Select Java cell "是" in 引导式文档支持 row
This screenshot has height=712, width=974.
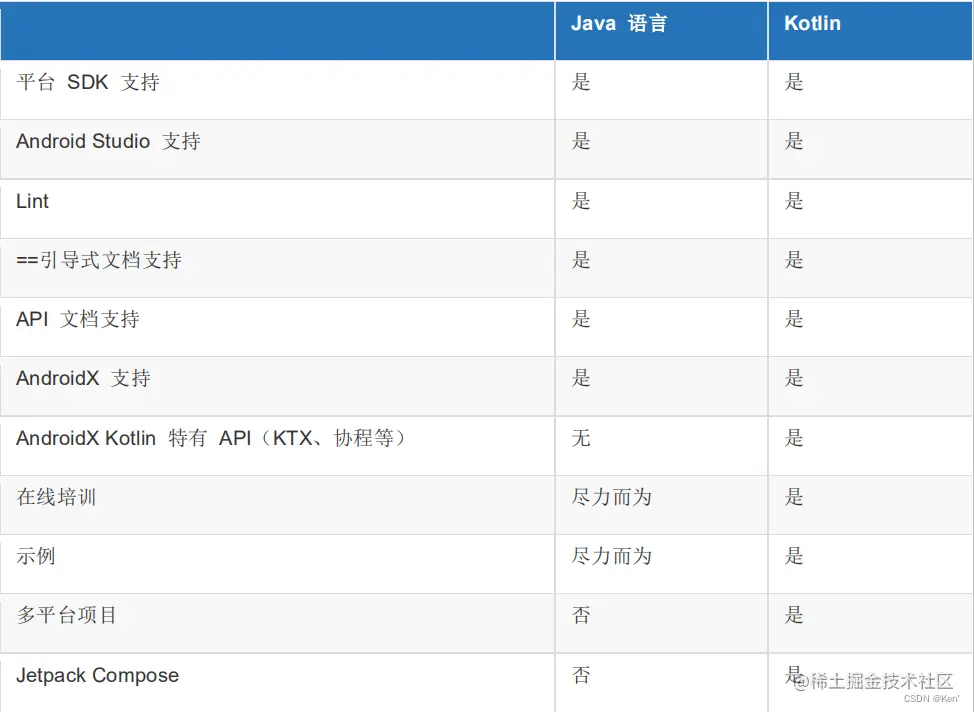tap(581, 260)
